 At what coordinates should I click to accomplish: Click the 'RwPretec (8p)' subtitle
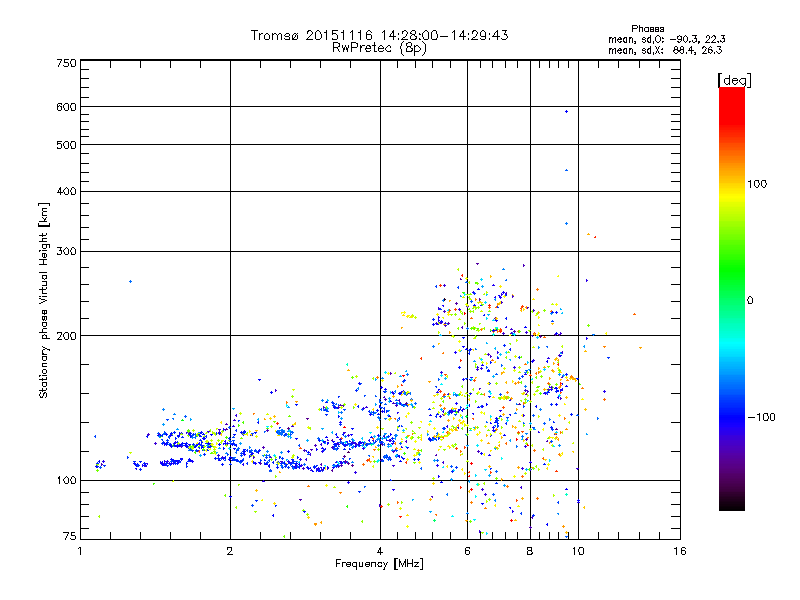click(379, 48)
